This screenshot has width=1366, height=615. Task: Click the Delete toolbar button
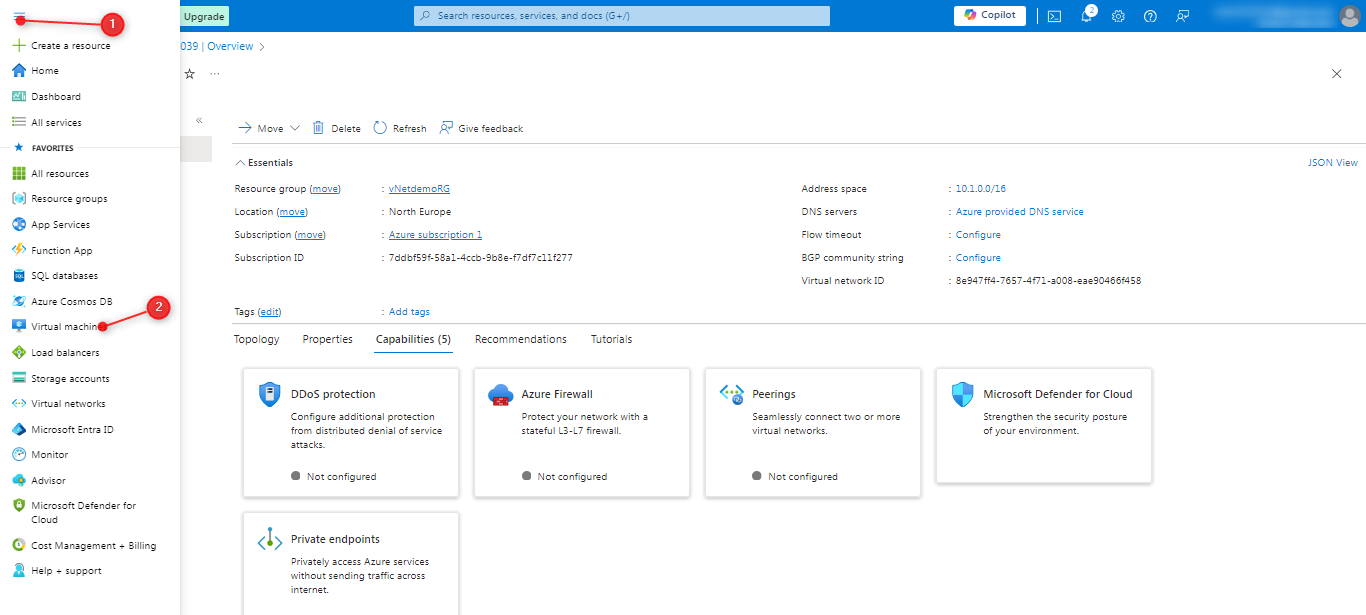336,128
